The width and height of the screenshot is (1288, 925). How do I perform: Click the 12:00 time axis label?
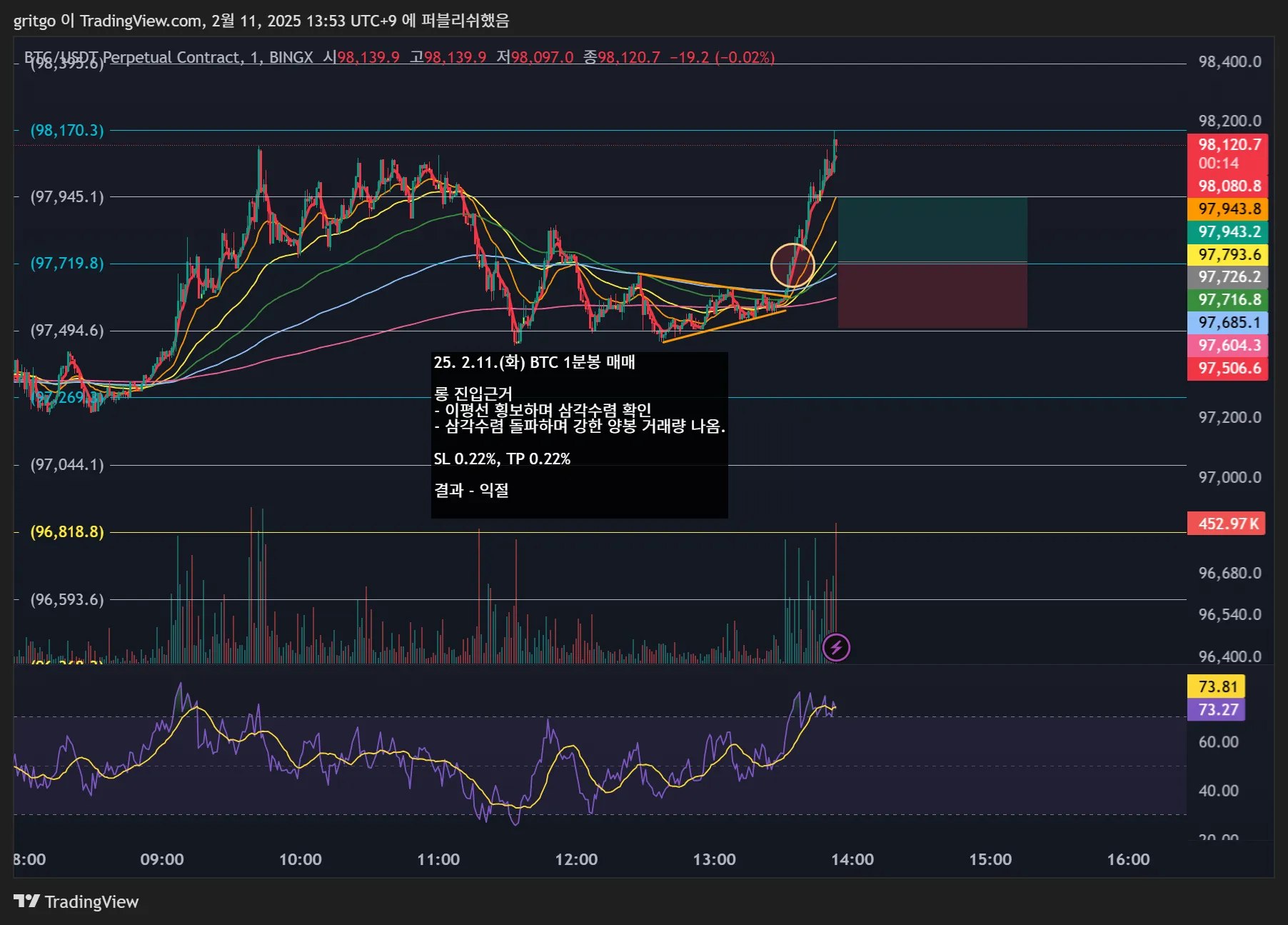point(576,859)
